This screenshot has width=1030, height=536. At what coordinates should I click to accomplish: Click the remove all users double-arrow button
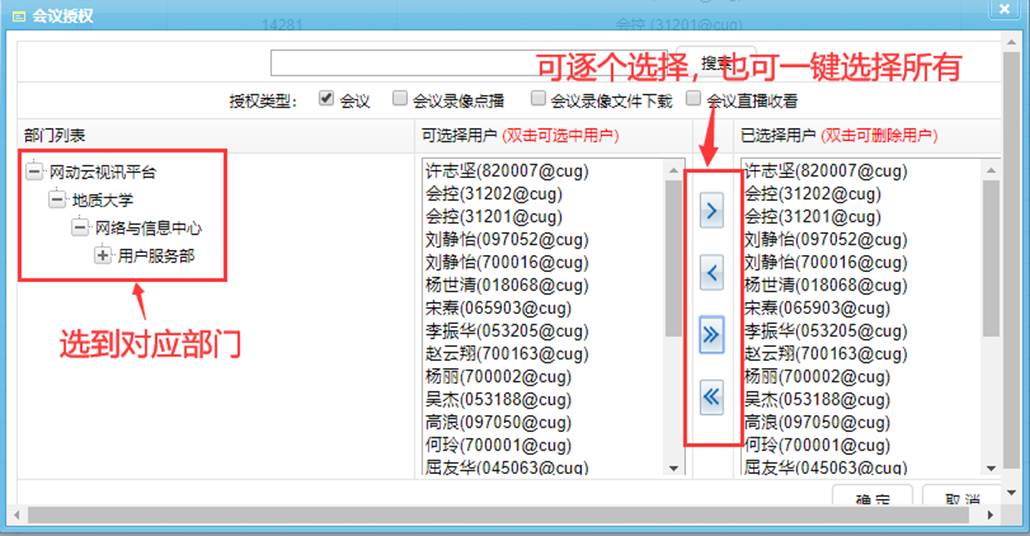tap(711, 397)
